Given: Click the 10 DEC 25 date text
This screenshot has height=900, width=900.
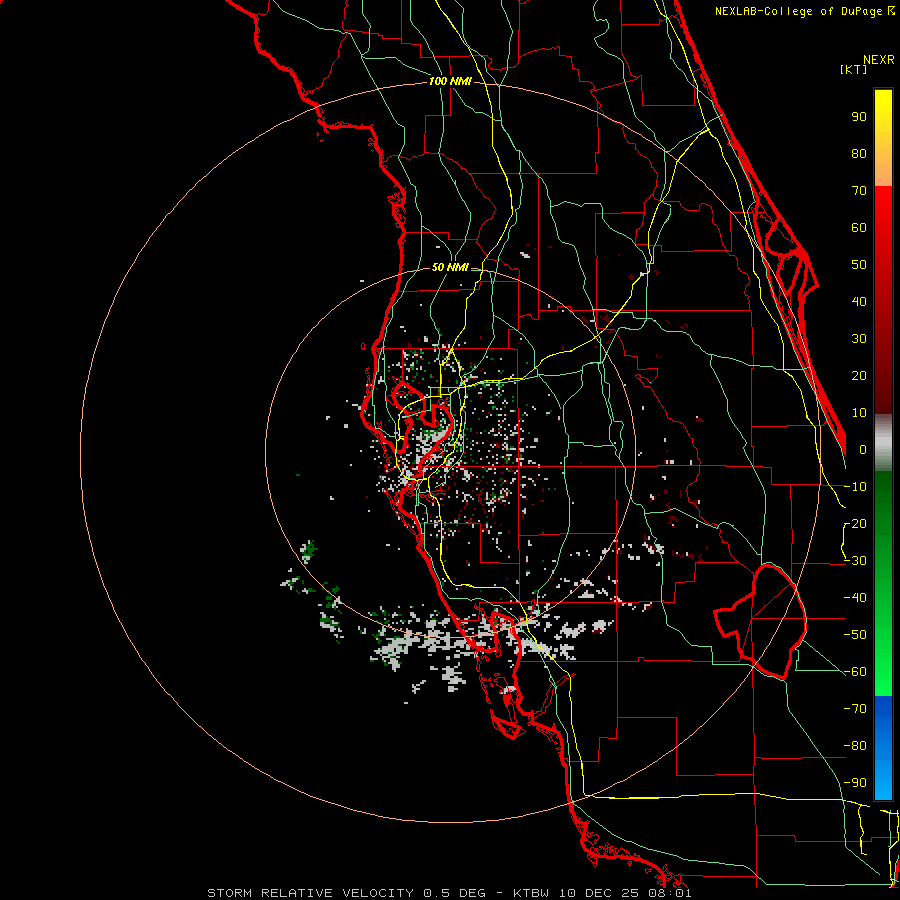Looking at the screenshot, I should pyautogui.click(x=601, y=893).
